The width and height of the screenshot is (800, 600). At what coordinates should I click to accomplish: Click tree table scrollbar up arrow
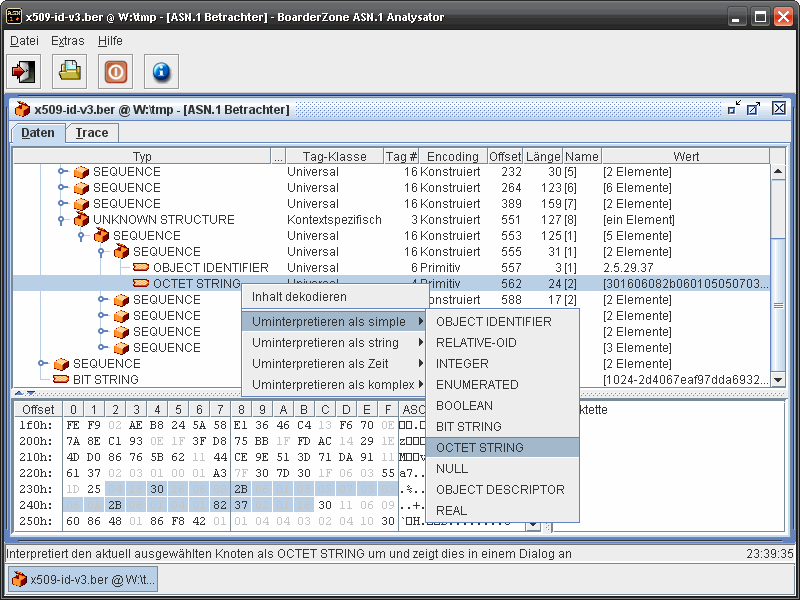click(778, 171)
